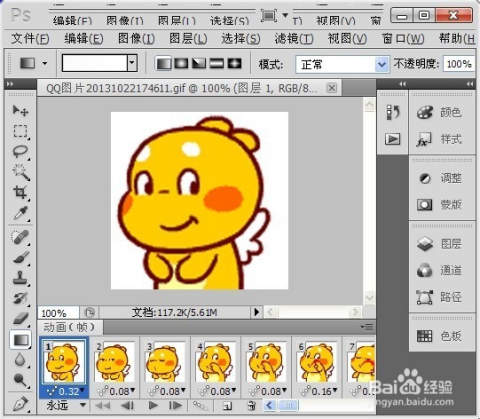Open the 样式 styles panel

click(x=439, y=139)
